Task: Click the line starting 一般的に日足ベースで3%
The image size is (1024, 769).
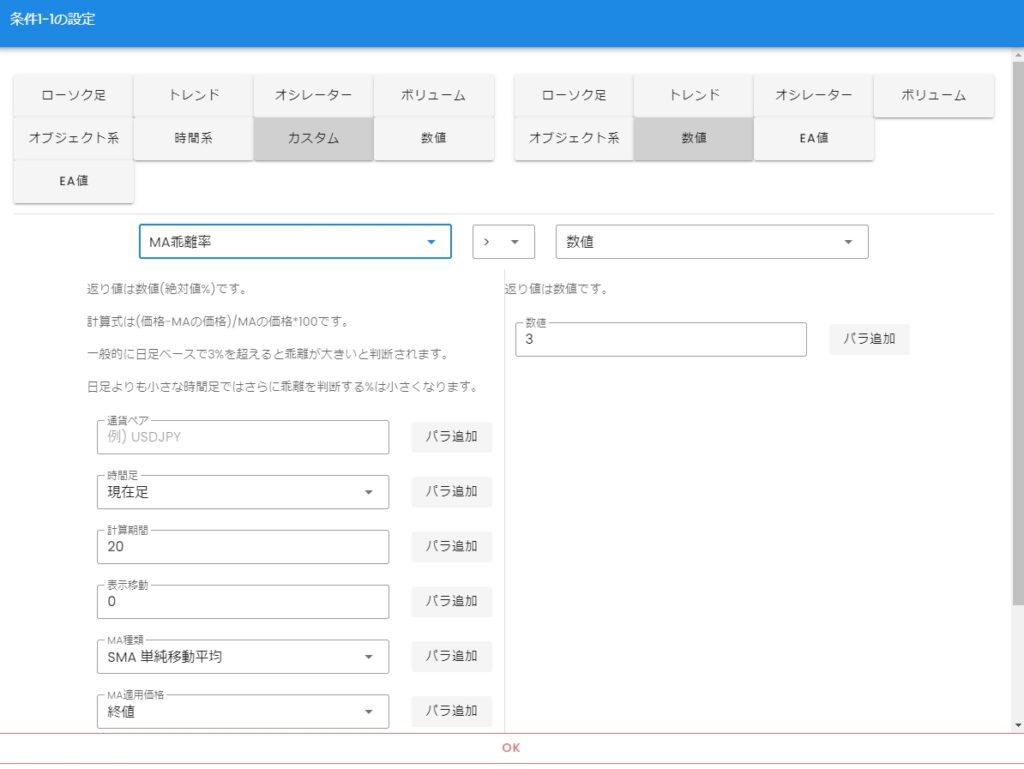Action: (268, 354)
